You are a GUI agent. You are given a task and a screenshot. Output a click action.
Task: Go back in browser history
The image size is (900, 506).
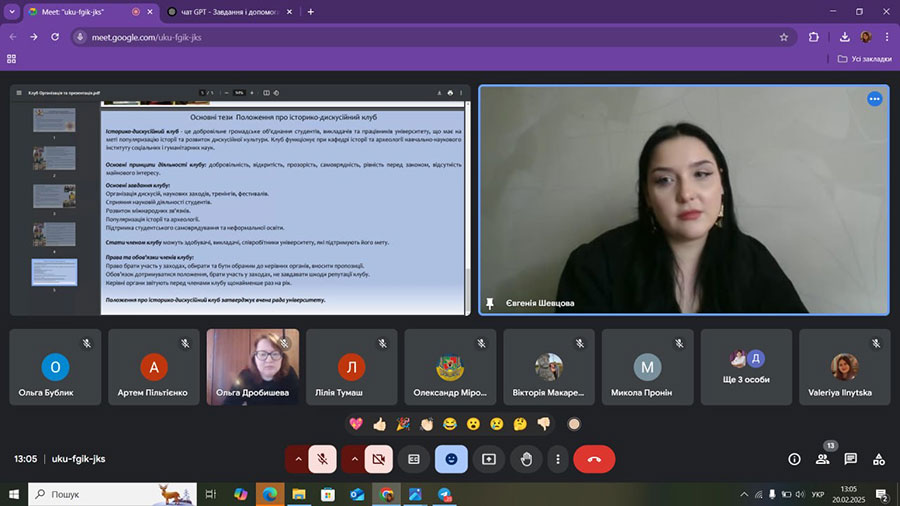(13, 37)
